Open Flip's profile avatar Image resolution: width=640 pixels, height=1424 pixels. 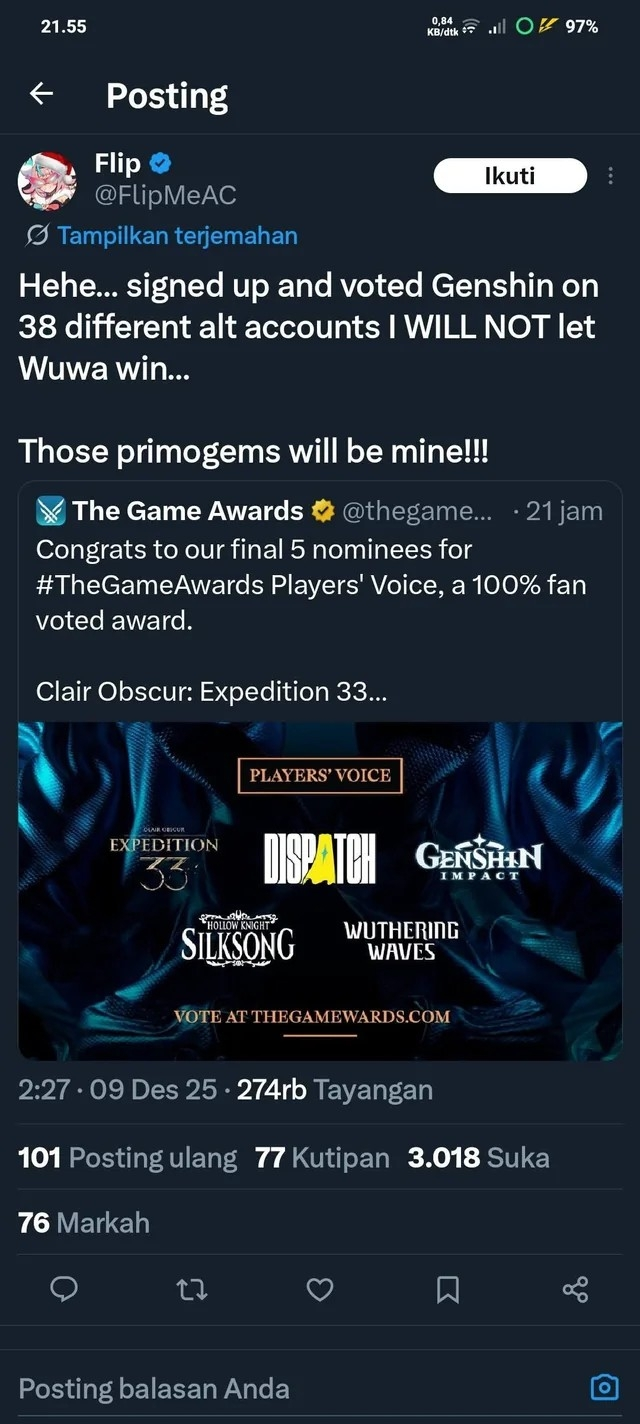click(x=48, y=182)
